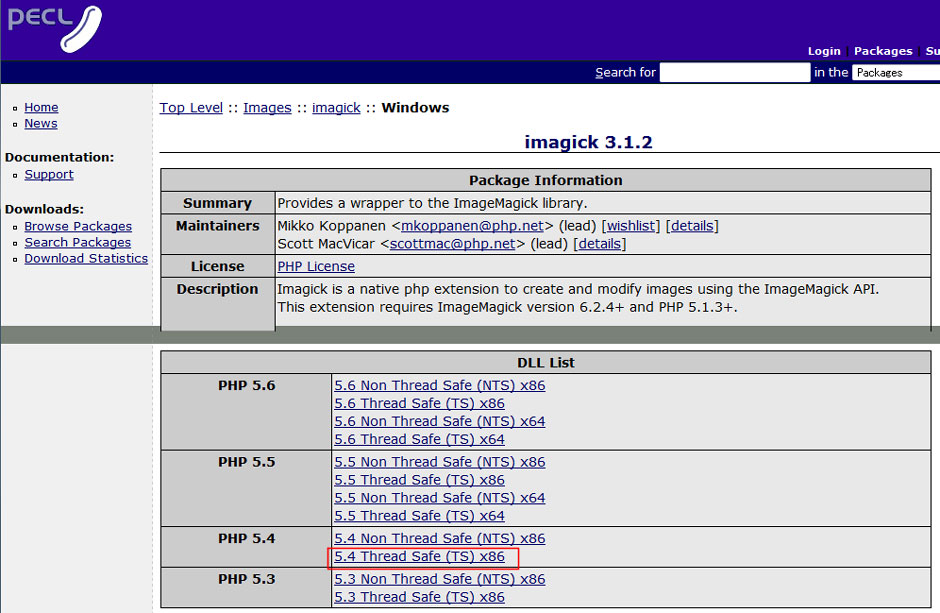Image resolution: width=940 pixels, height=613 pixels.
Task: Navigate to imagick breadcrumb
Action: (336, 108)
